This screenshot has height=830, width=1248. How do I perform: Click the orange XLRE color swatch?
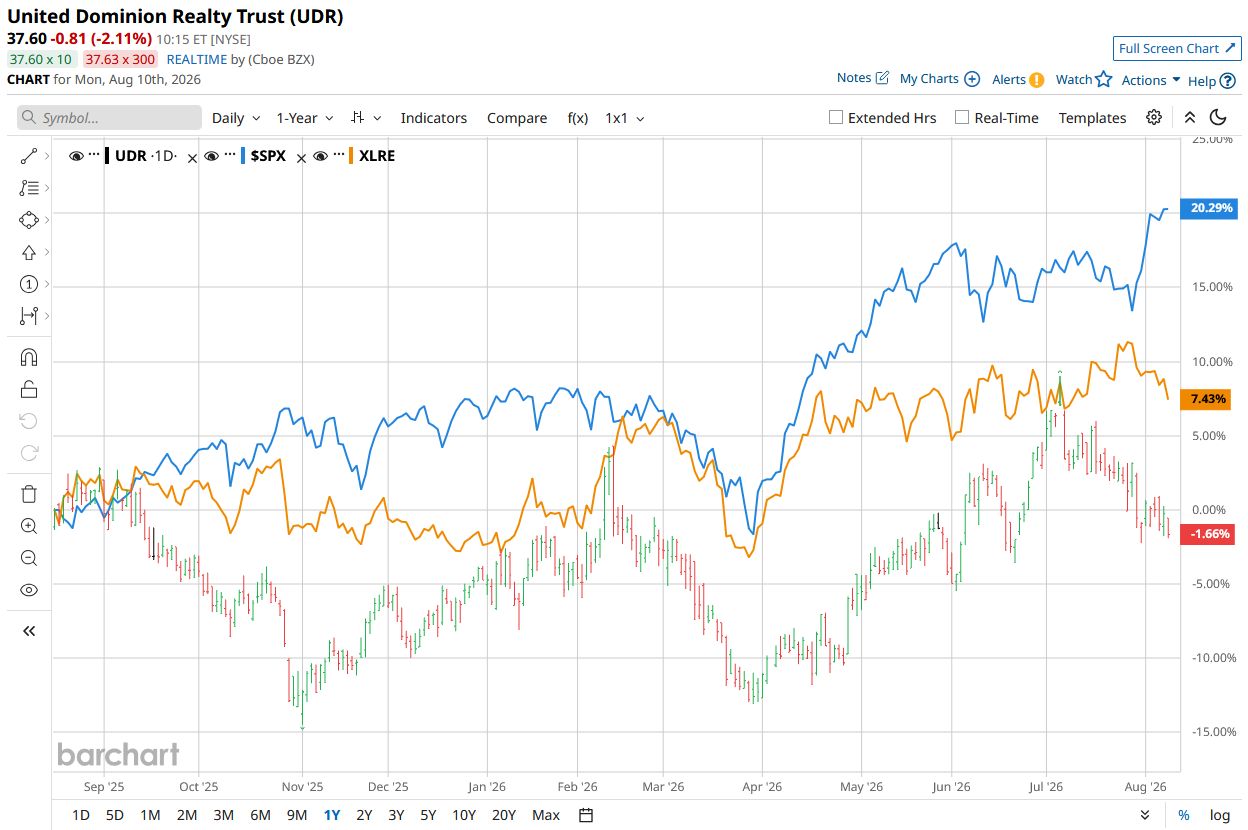351,156
